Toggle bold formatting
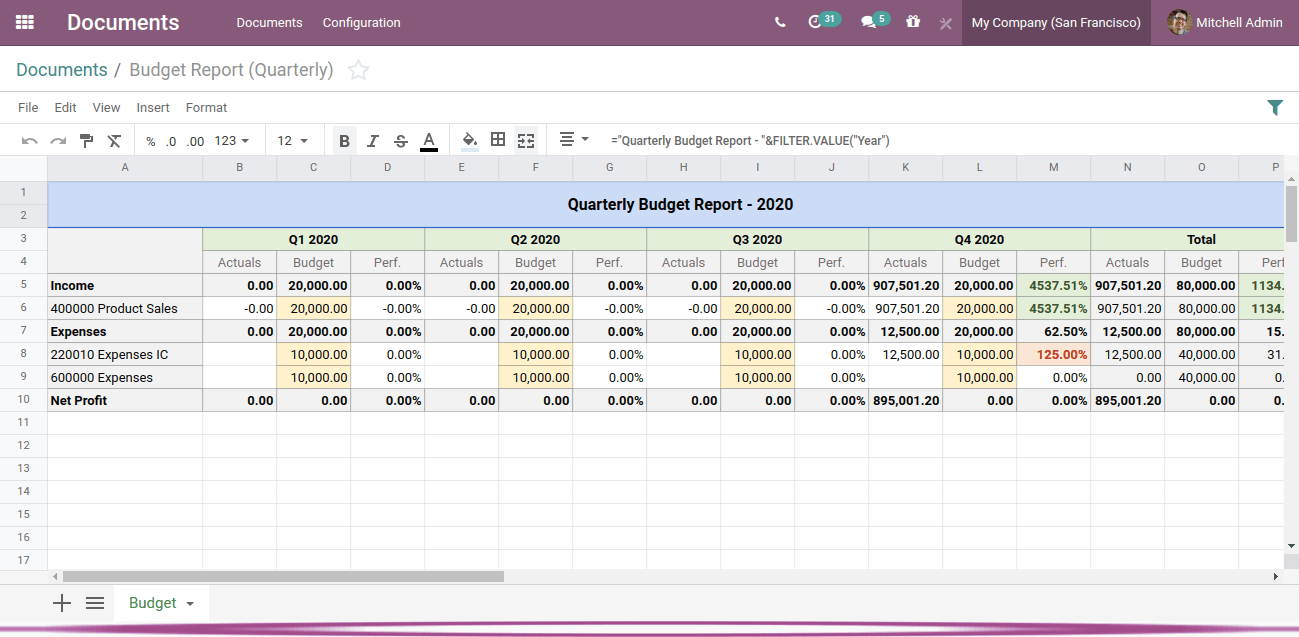Screen dimensions: 1299x637 coord(344,141)
